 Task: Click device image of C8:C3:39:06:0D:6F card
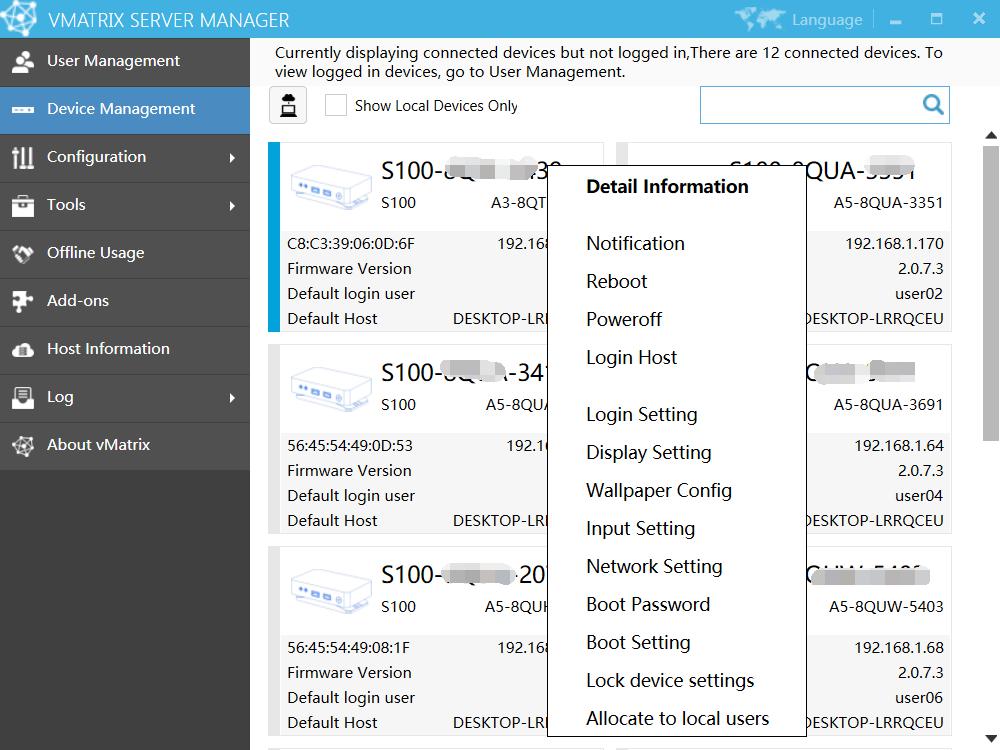330,186
